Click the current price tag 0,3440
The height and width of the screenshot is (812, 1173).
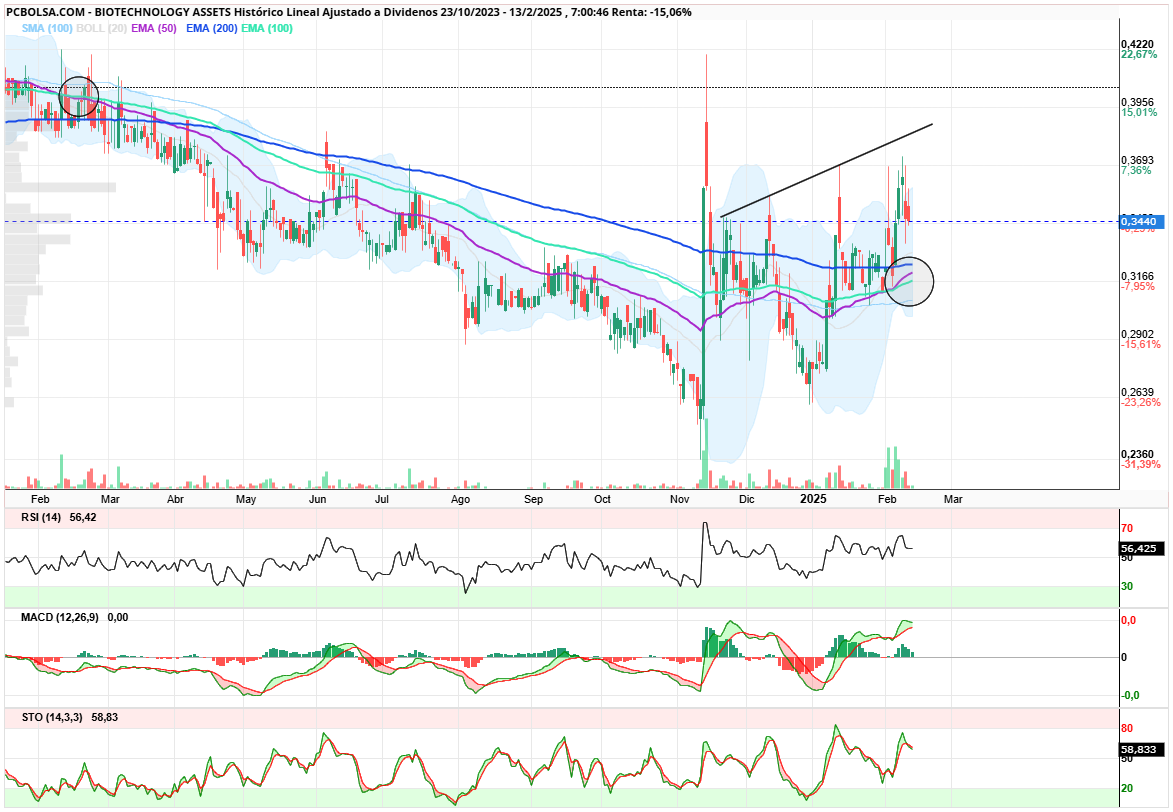pos(1142,222)
